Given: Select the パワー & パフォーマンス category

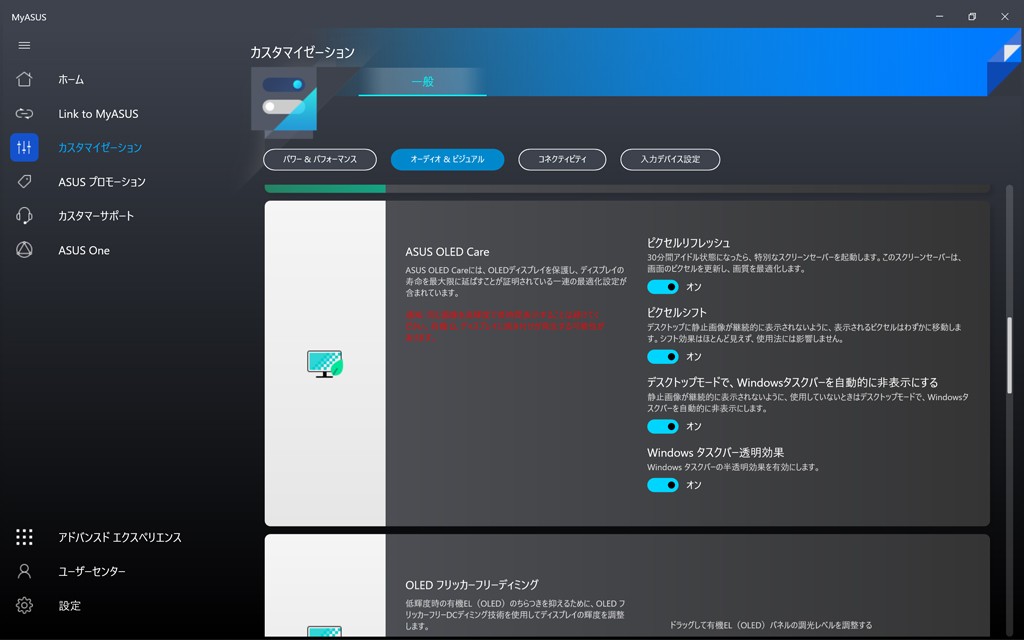Looking at the screenshot, I should 320,159.
